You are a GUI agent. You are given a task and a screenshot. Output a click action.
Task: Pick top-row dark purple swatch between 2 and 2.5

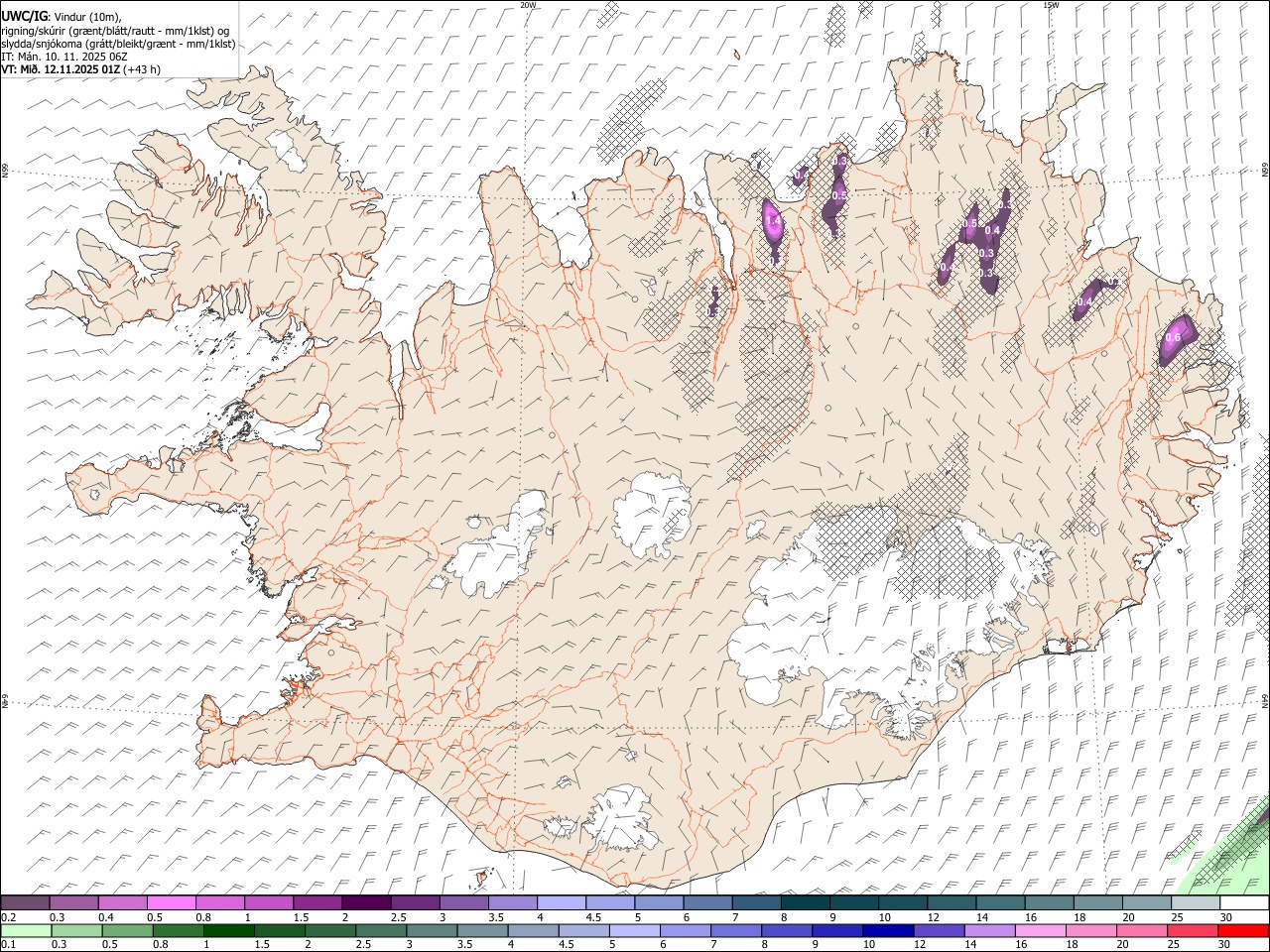coord(365,903)
